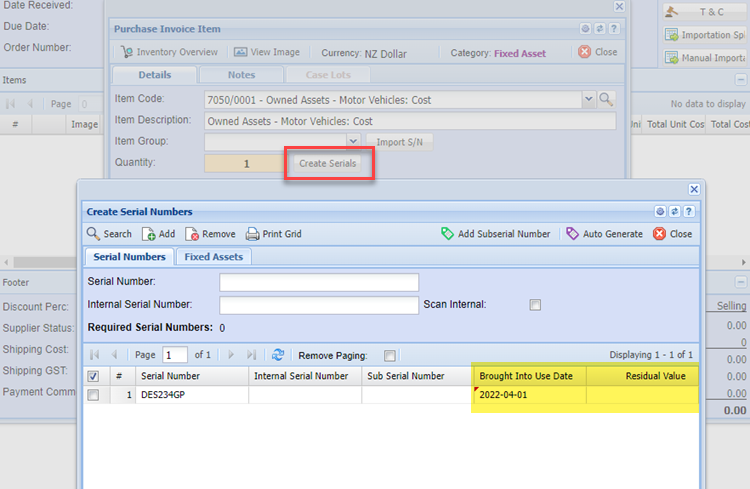The width and height of the screenshot is (750, 489).
Task: Click Search in Create Serial Numbers toolbar
Action: 109,234
